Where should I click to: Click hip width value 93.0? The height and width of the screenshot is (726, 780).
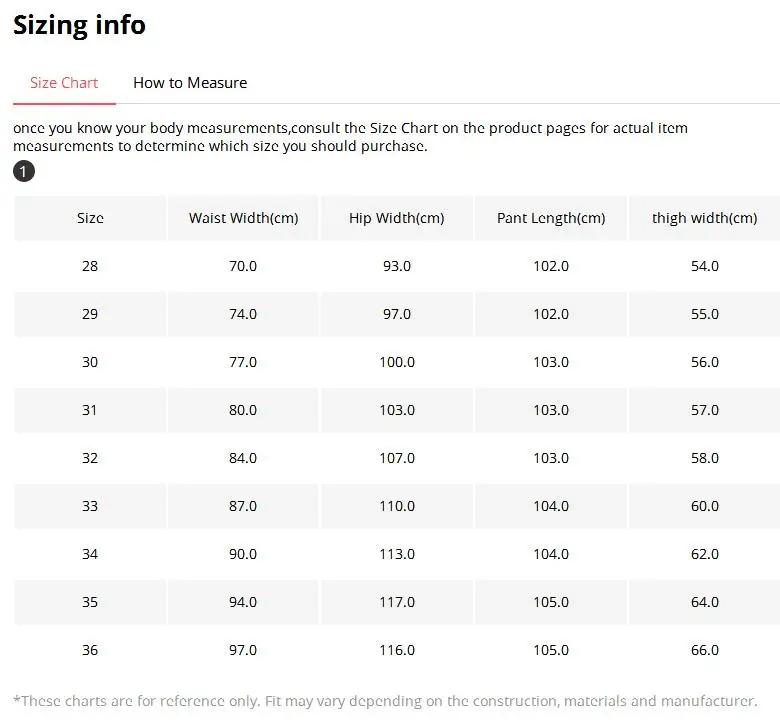397,266
